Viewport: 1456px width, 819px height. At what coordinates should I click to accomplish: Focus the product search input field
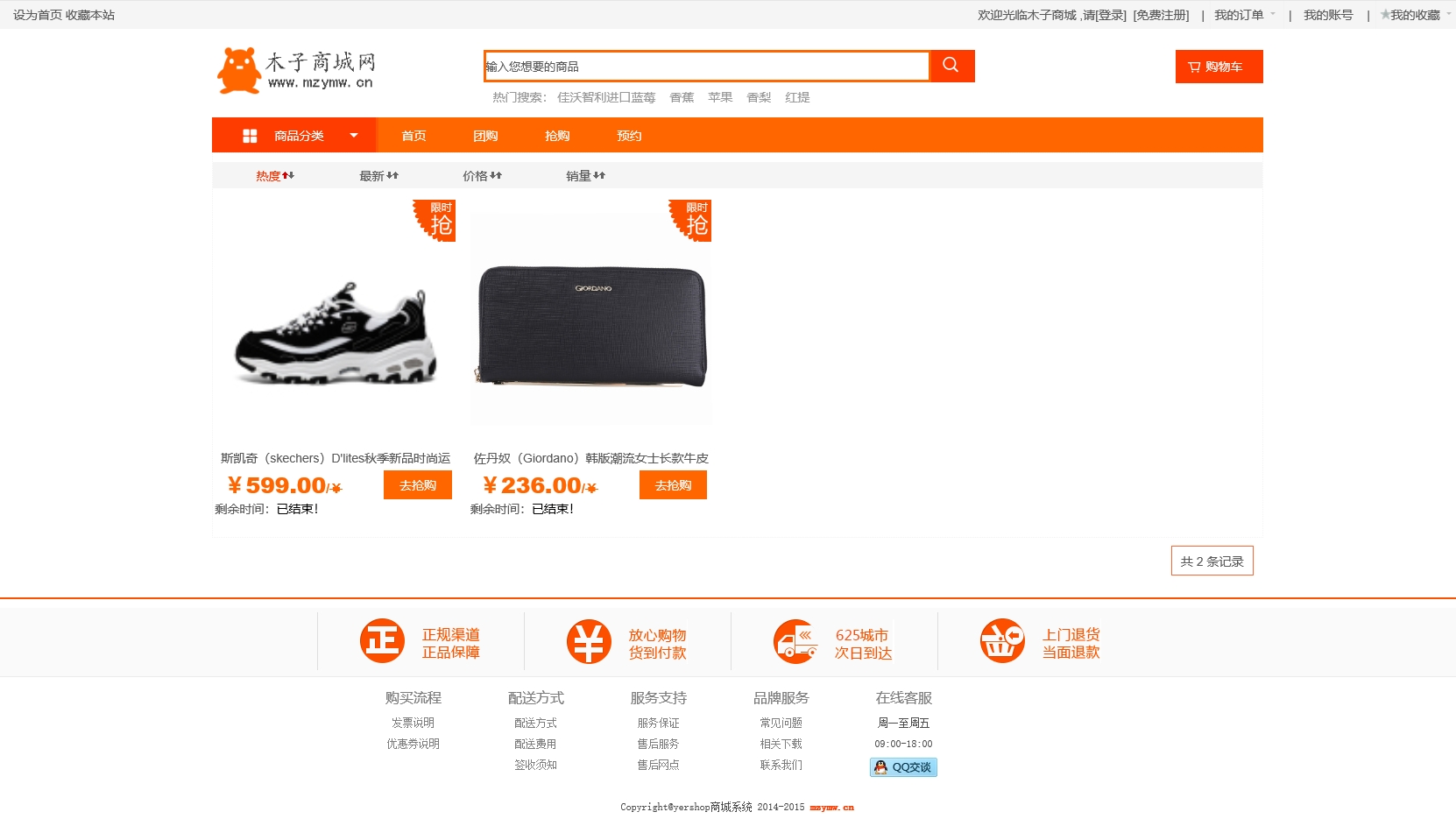coord(706,66)
